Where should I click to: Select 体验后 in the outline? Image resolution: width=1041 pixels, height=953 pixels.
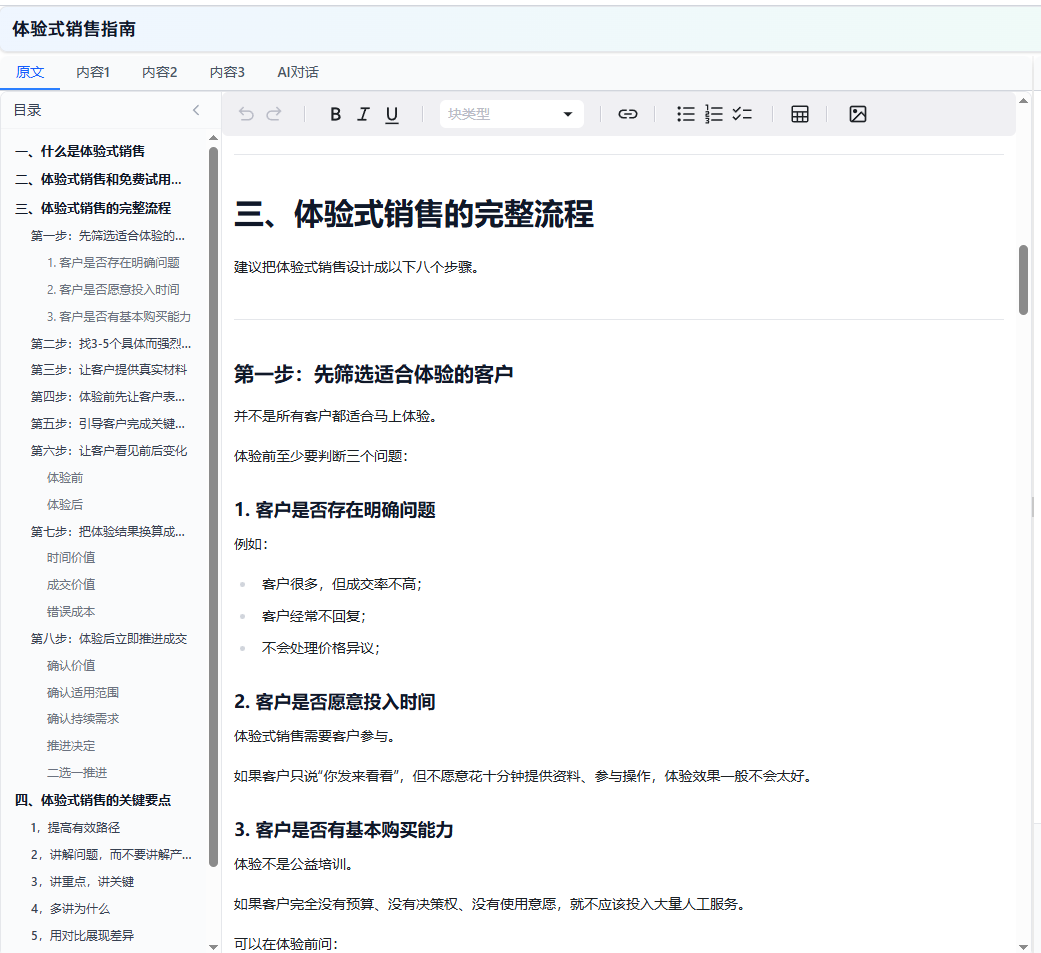click(x=65, y=505)
